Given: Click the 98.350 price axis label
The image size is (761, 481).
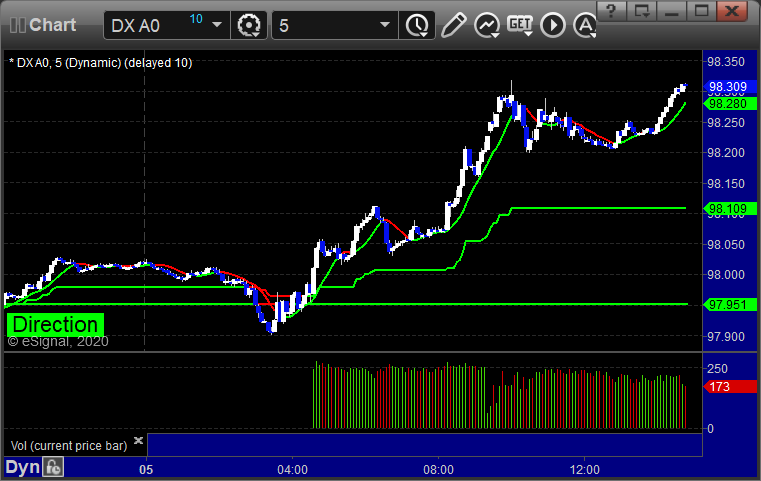Looking at the screenshot, I should click(x=726, y=62).
